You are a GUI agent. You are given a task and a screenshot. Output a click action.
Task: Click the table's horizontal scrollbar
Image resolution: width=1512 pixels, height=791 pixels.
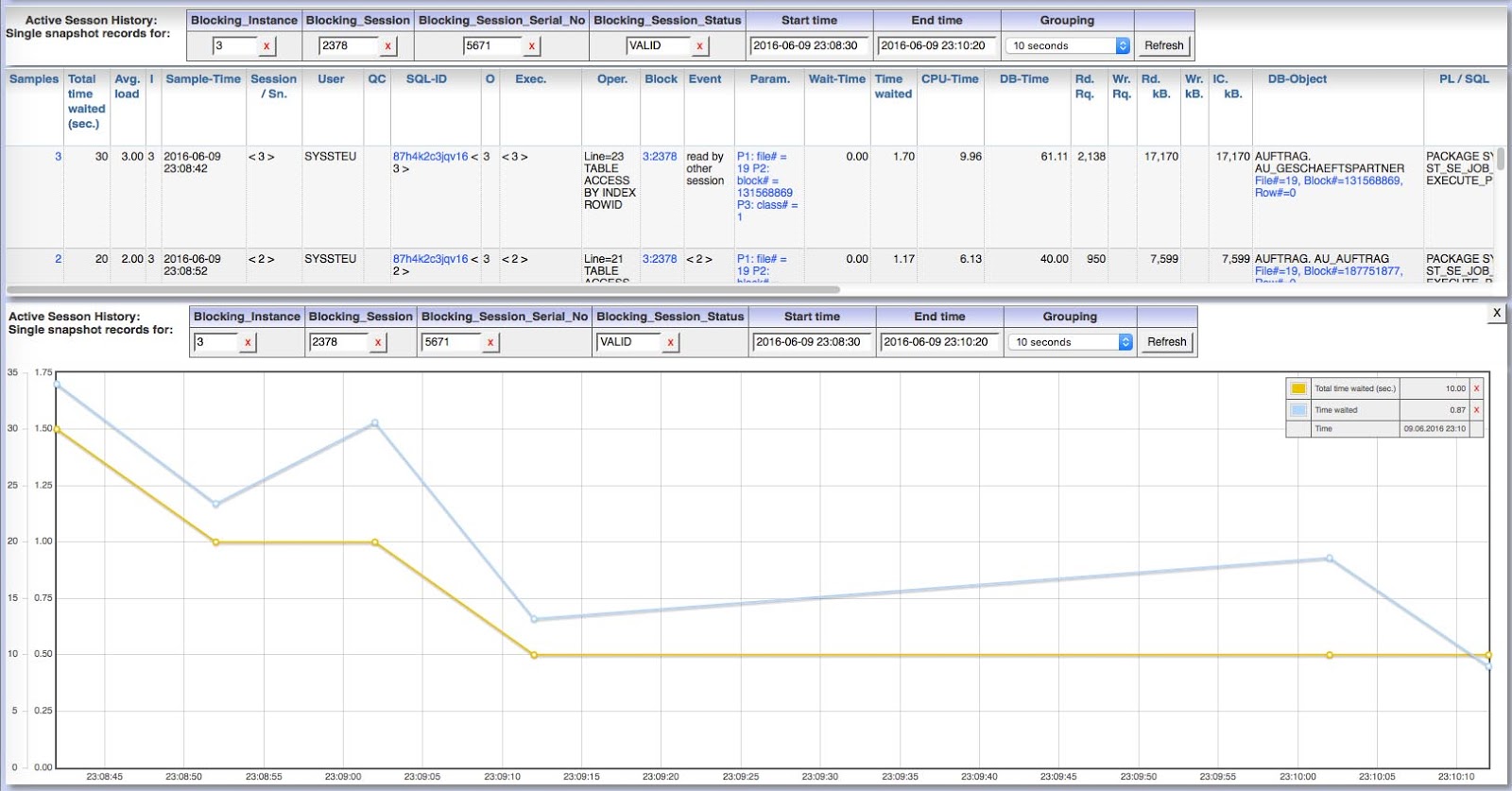point(423,289)
